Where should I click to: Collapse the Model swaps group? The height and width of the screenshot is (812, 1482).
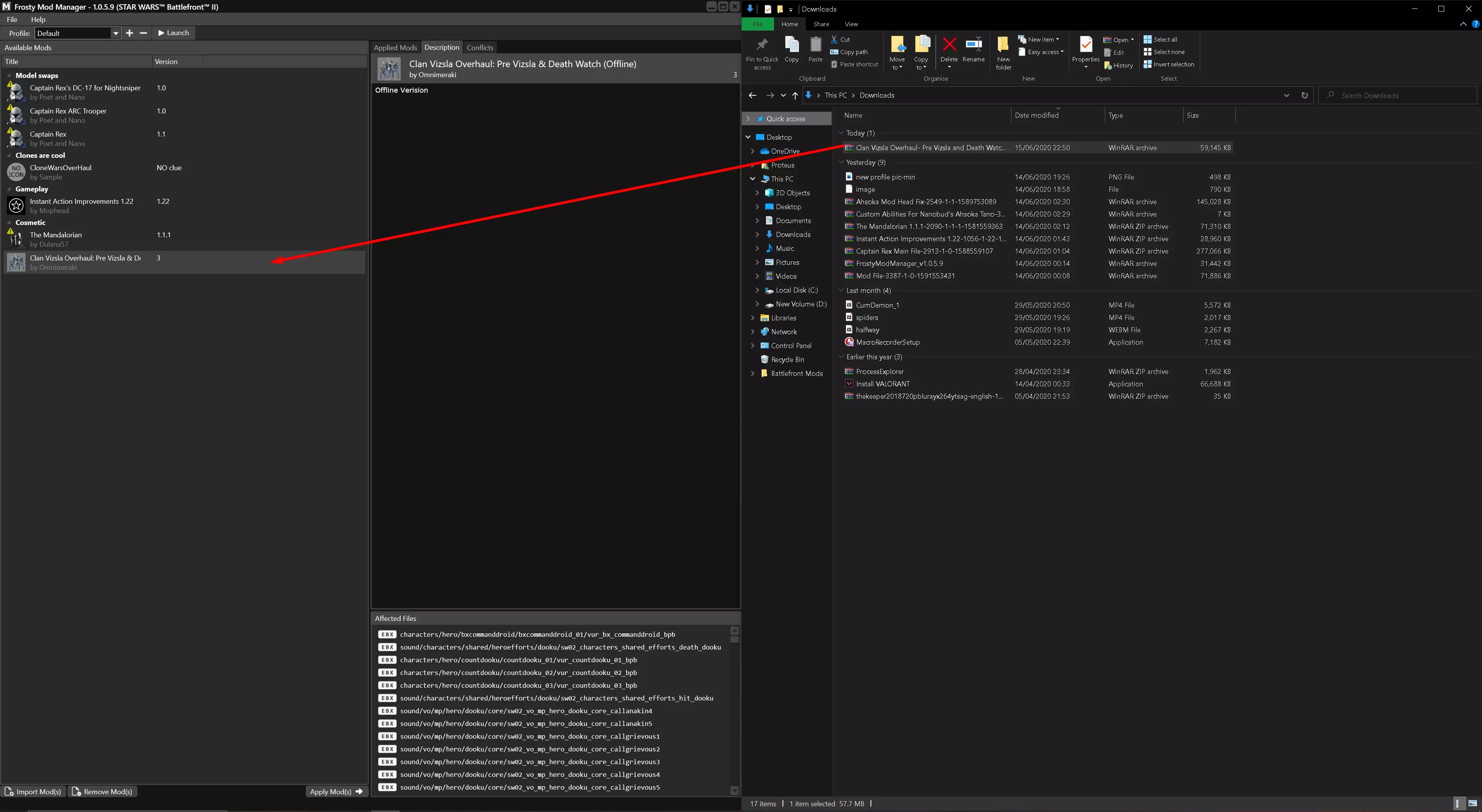pyautogui.click(x=8, y=75)
